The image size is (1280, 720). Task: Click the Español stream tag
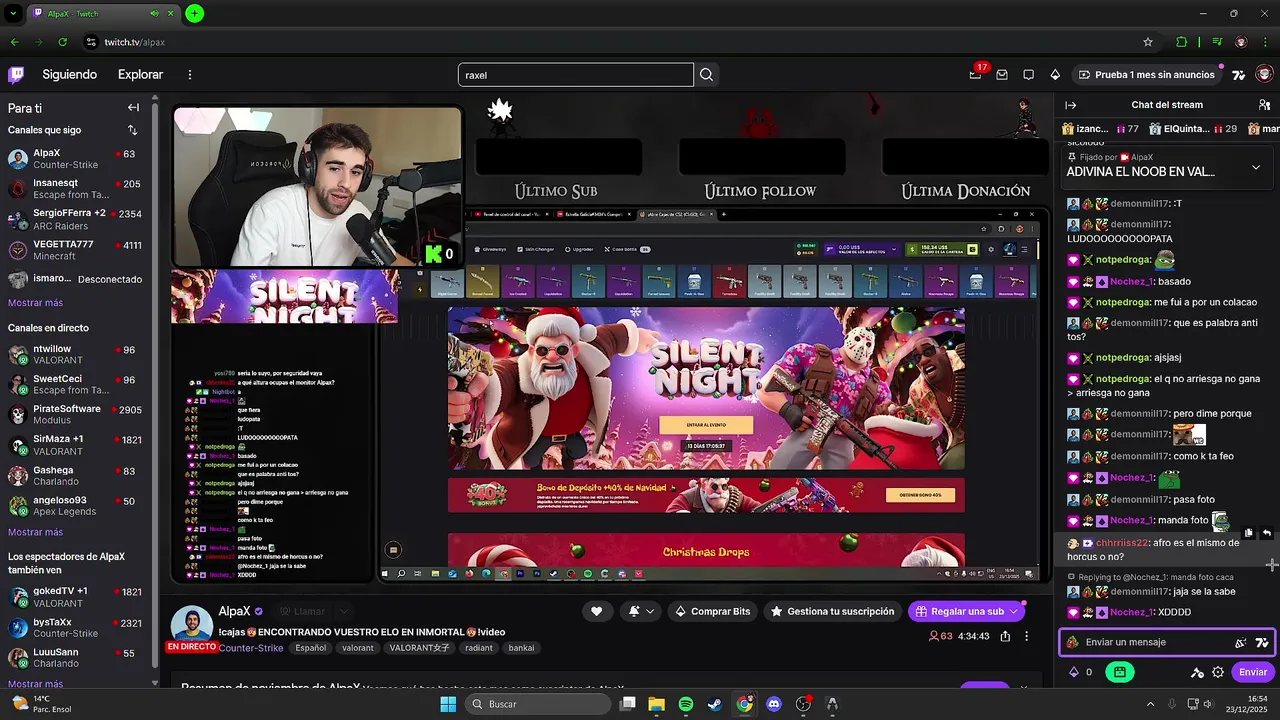click(x=310, y=648)
